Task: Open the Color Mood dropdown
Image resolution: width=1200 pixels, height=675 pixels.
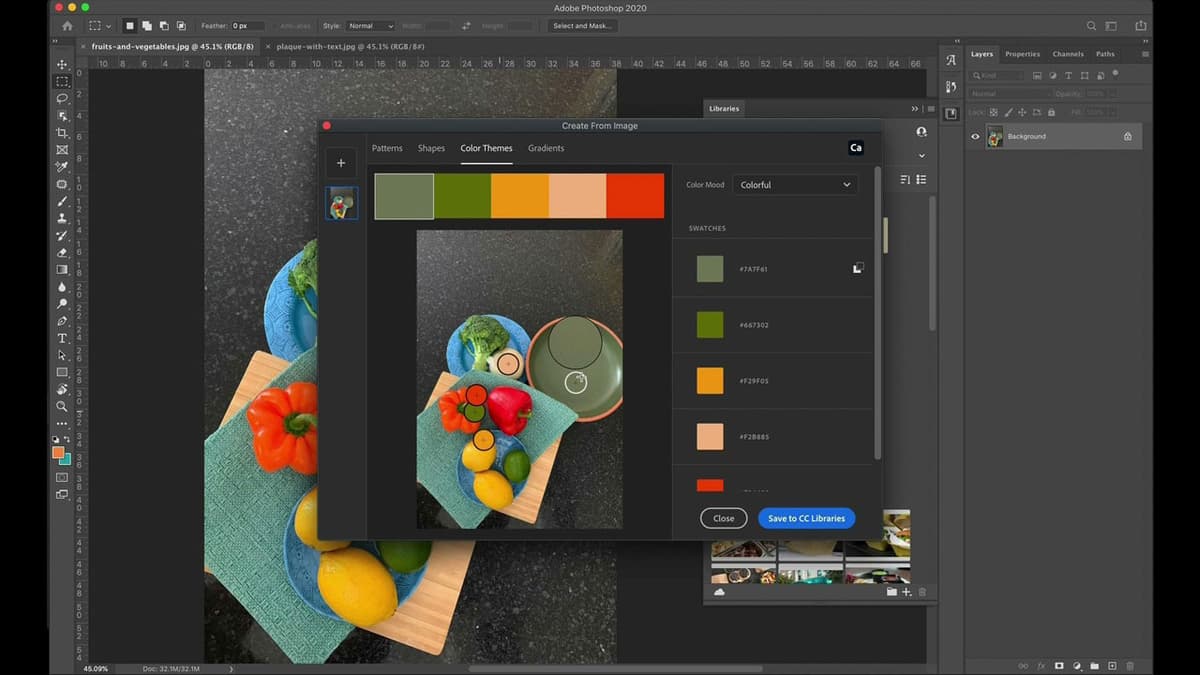Action: click(x=795, y=184)
